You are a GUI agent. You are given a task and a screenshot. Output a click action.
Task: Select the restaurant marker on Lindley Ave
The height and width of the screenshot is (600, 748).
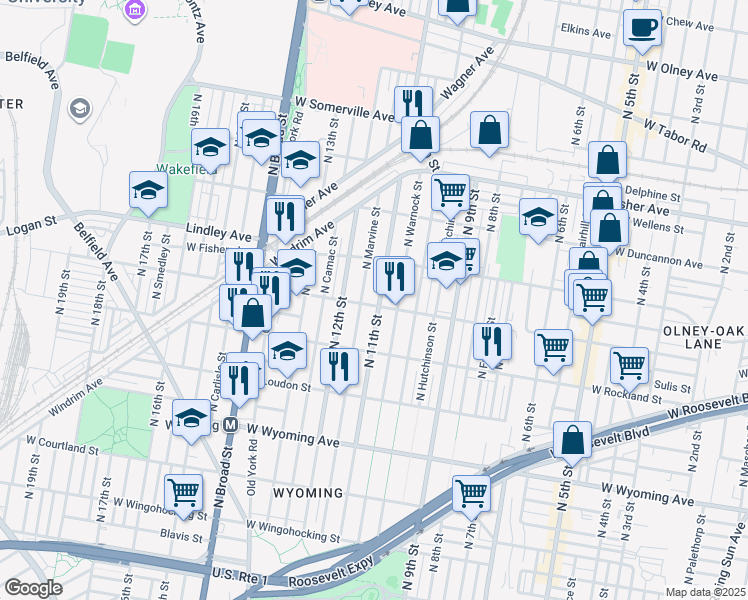285,214
